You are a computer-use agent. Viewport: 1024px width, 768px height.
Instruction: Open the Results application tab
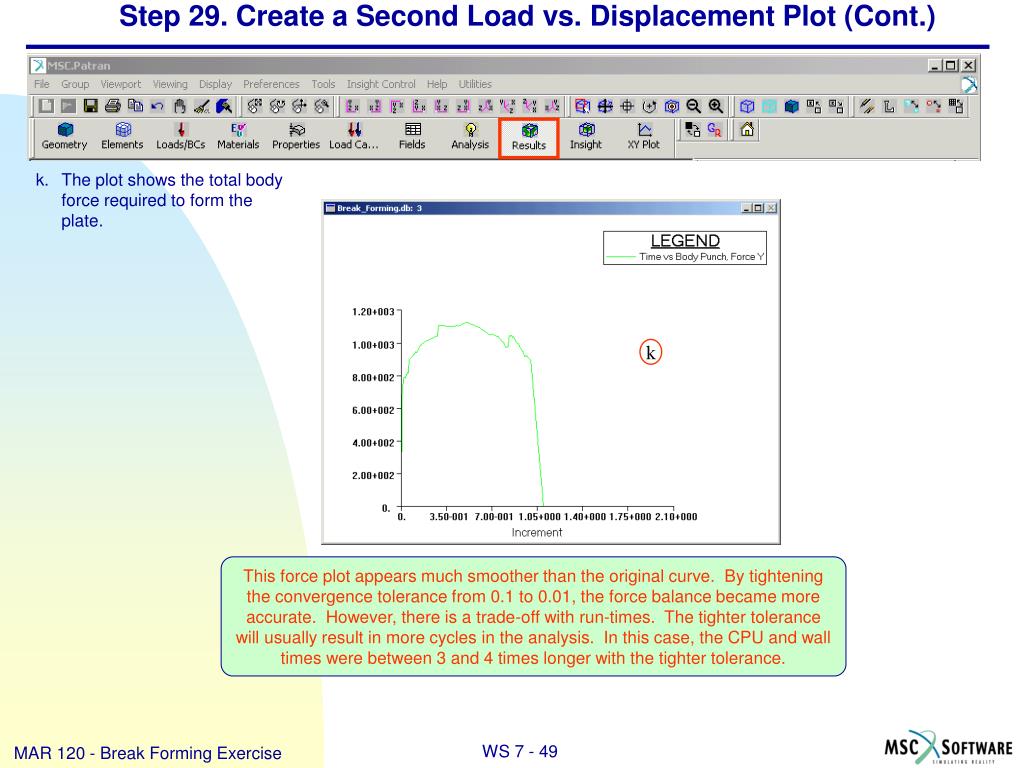point(529,138)
